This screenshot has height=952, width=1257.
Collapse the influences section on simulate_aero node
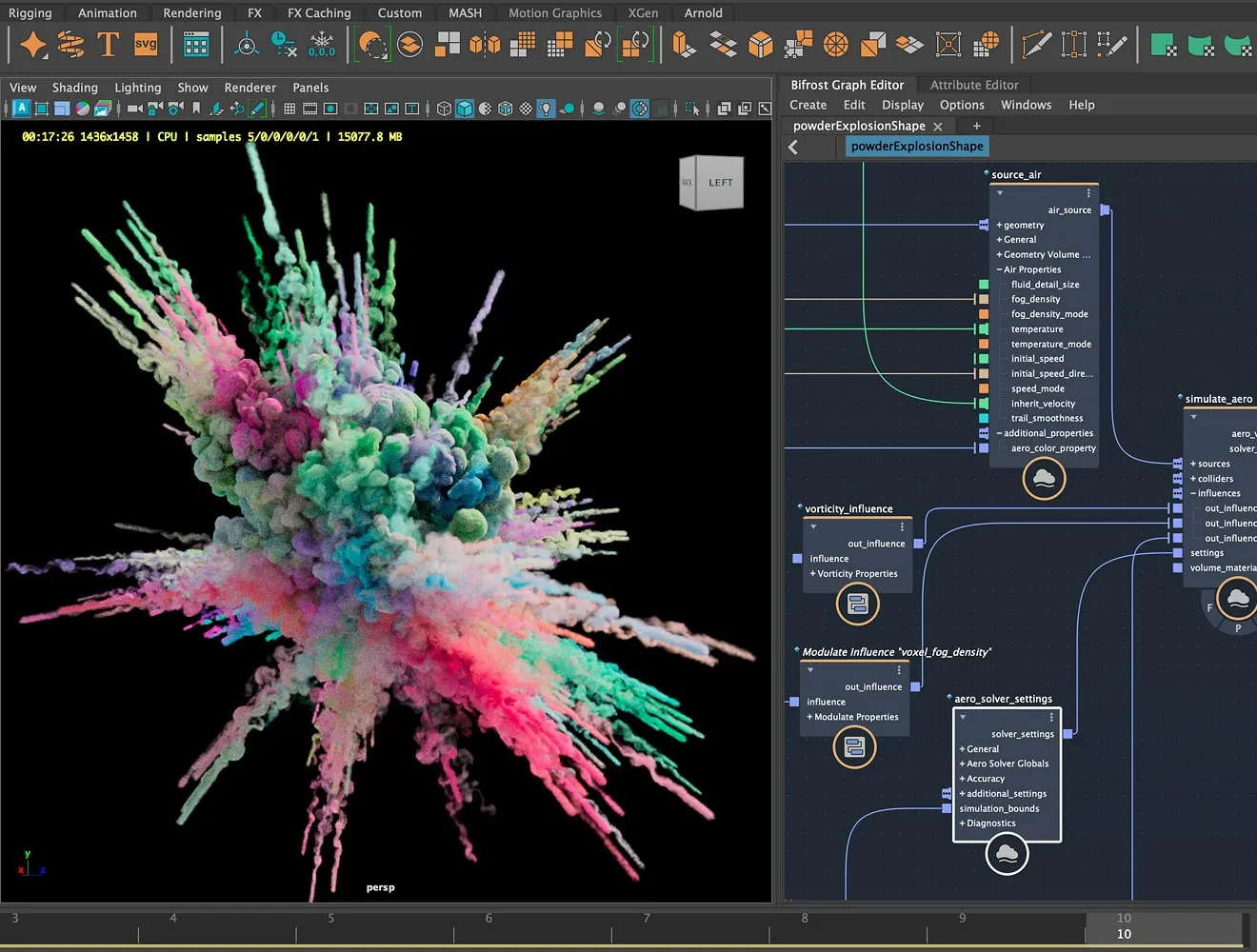[x=1194, y=492]
